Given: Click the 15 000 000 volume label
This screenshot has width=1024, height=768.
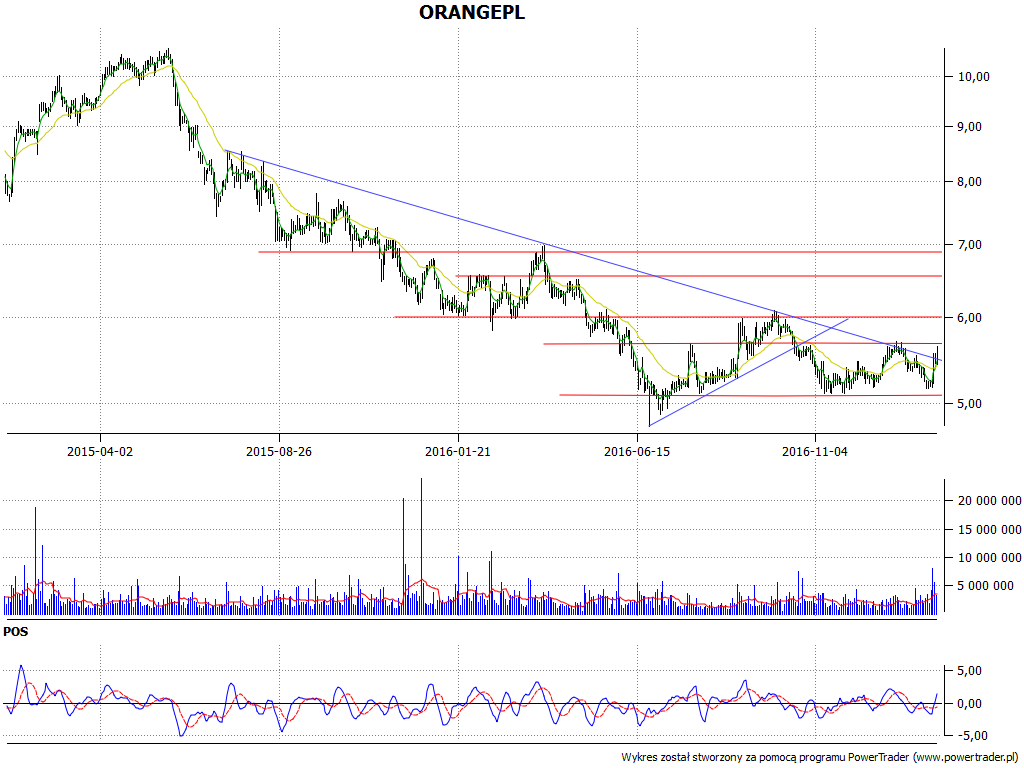Looking at the screenshot, I should (989, 530).
